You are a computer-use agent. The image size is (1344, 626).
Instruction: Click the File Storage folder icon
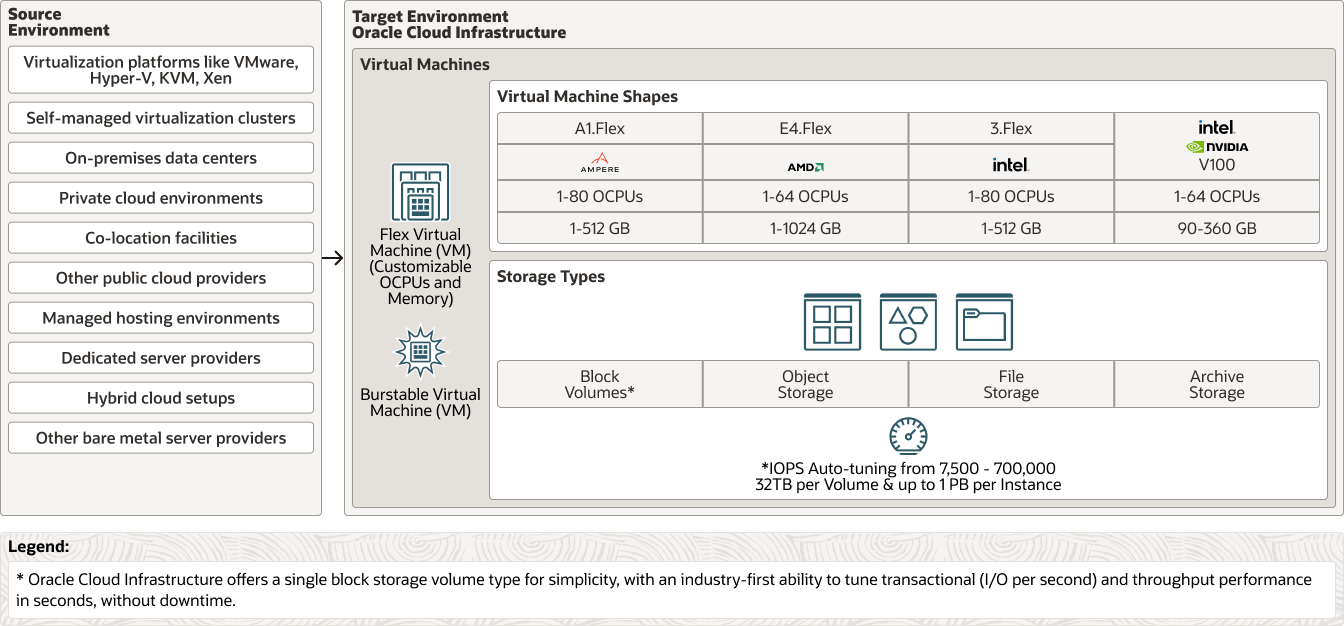(x=984, y=321)
